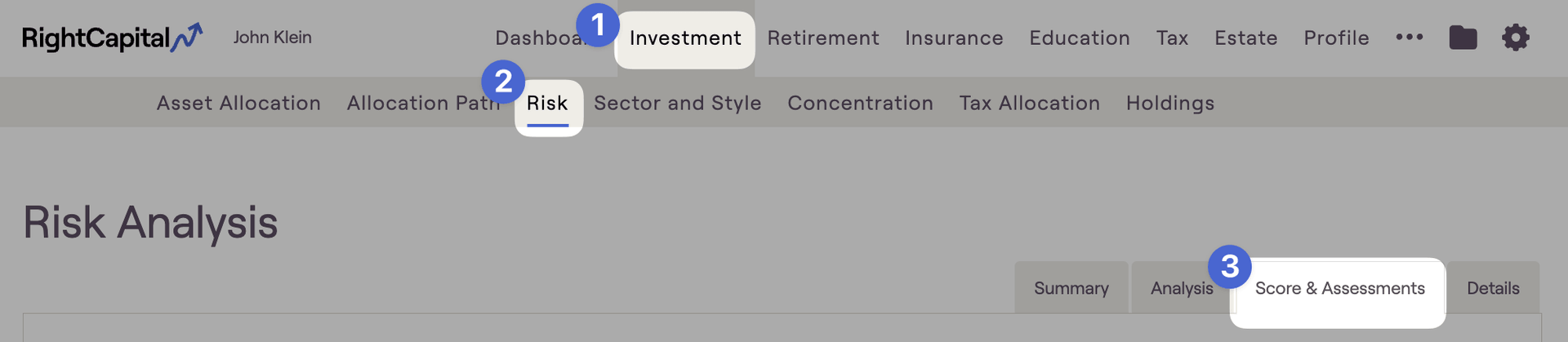The image size is (1568, 342).
Task: Switch to the Asset Allocation subtab
Action: click(238, 104)
